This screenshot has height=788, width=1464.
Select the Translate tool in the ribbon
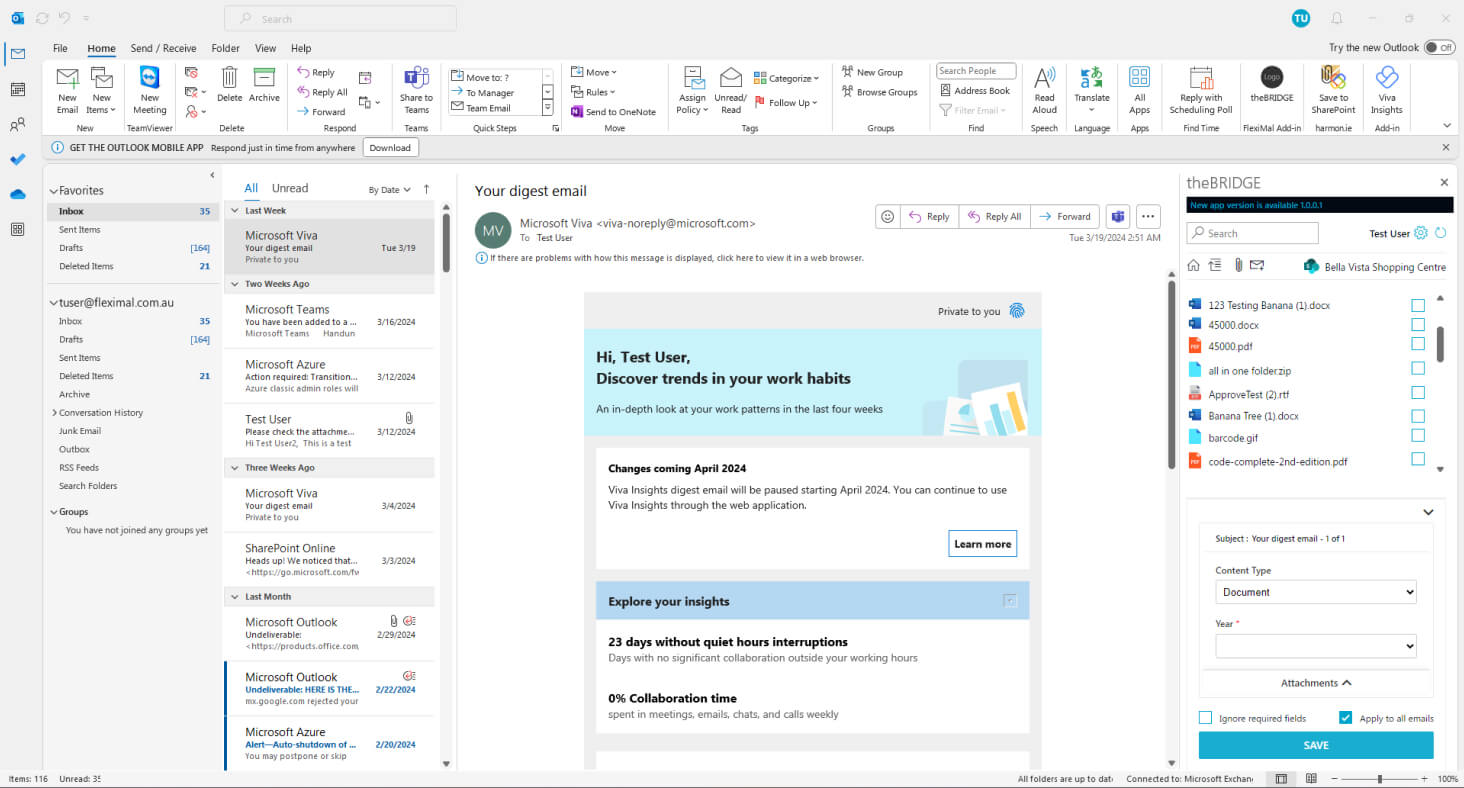tap(1091, 90)
